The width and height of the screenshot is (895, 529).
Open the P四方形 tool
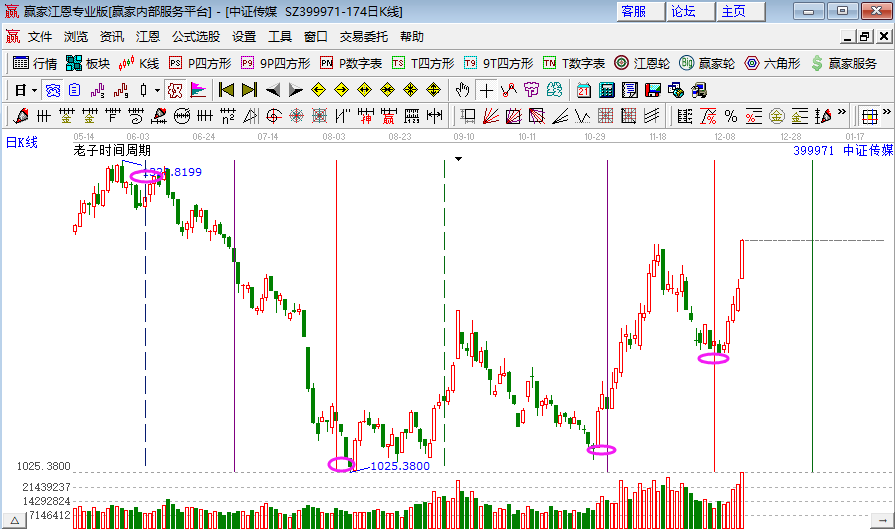tap(200, 63)
